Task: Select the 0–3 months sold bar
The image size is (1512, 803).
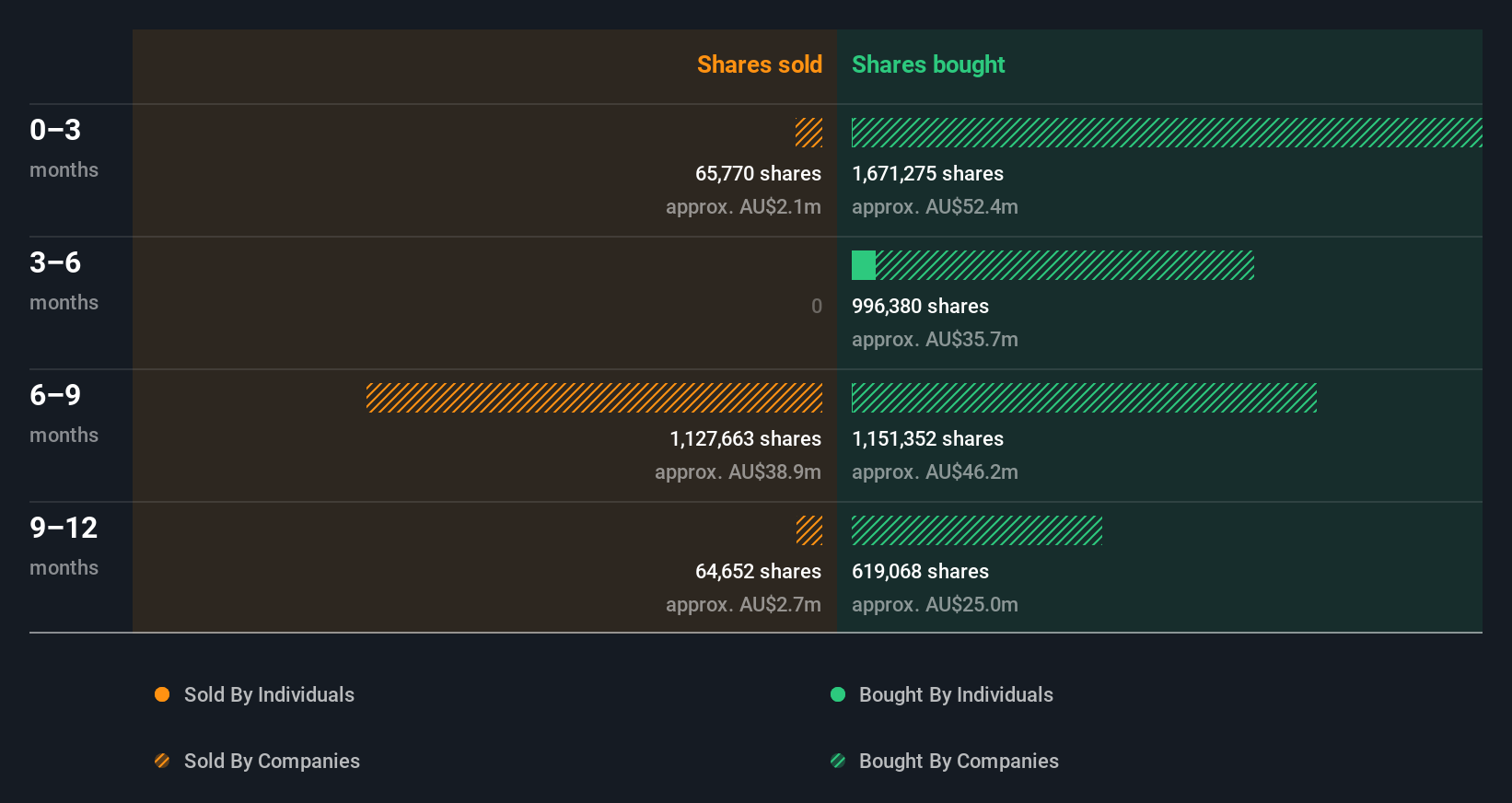Action: coord(809,133)
